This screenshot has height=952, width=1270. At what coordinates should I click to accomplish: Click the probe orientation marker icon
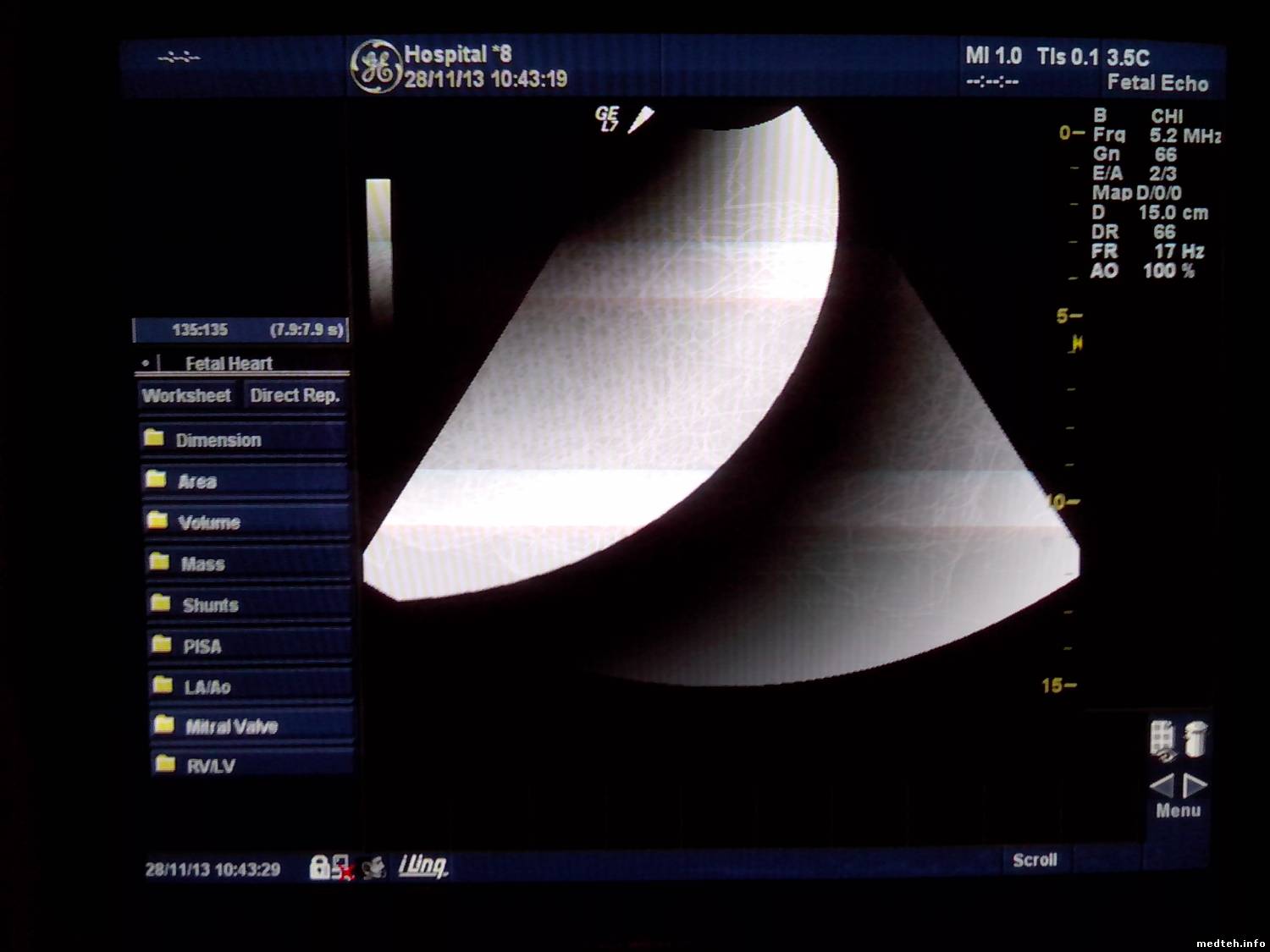pyautogui.click(x=640, y=119)
